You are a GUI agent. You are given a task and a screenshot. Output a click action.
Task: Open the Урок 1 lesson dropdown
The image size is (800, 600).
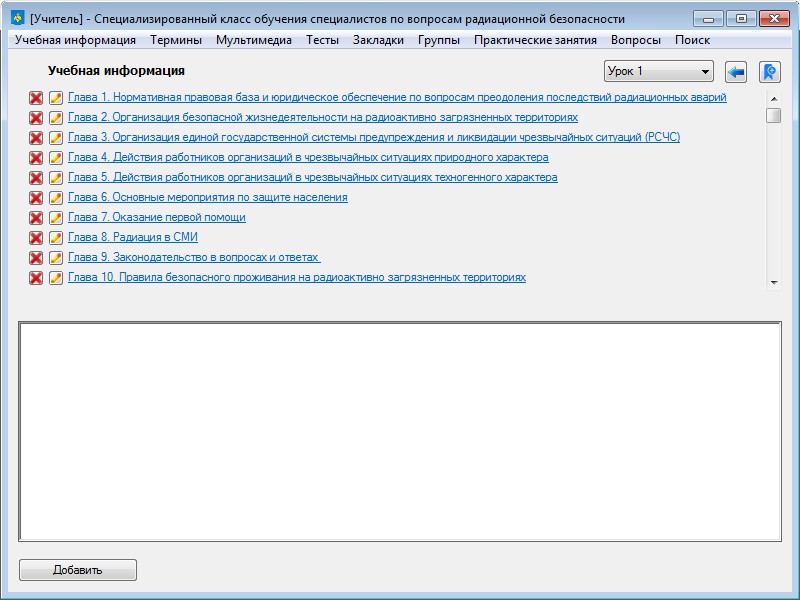pyautogui.click(x=659, y=71)
